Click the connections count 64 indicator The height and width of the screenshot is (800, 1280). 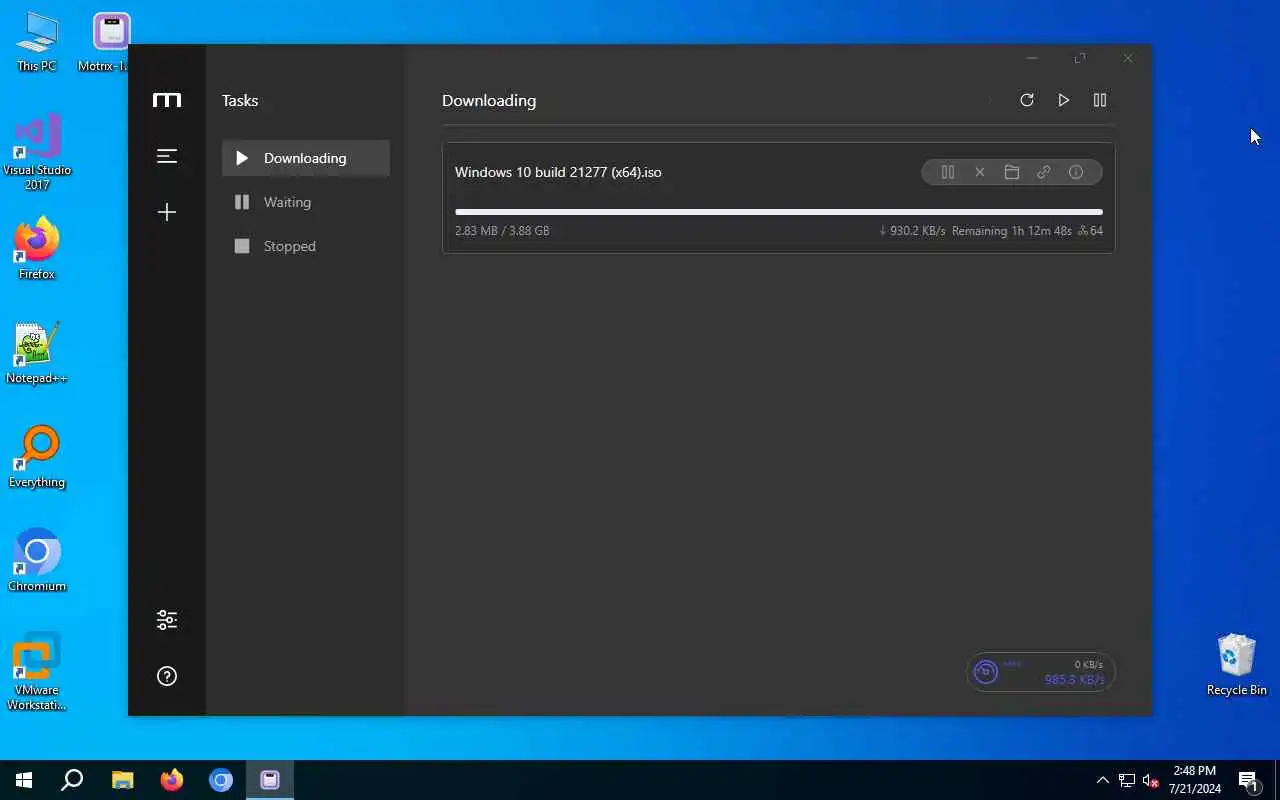click(x=1090, y=231)
